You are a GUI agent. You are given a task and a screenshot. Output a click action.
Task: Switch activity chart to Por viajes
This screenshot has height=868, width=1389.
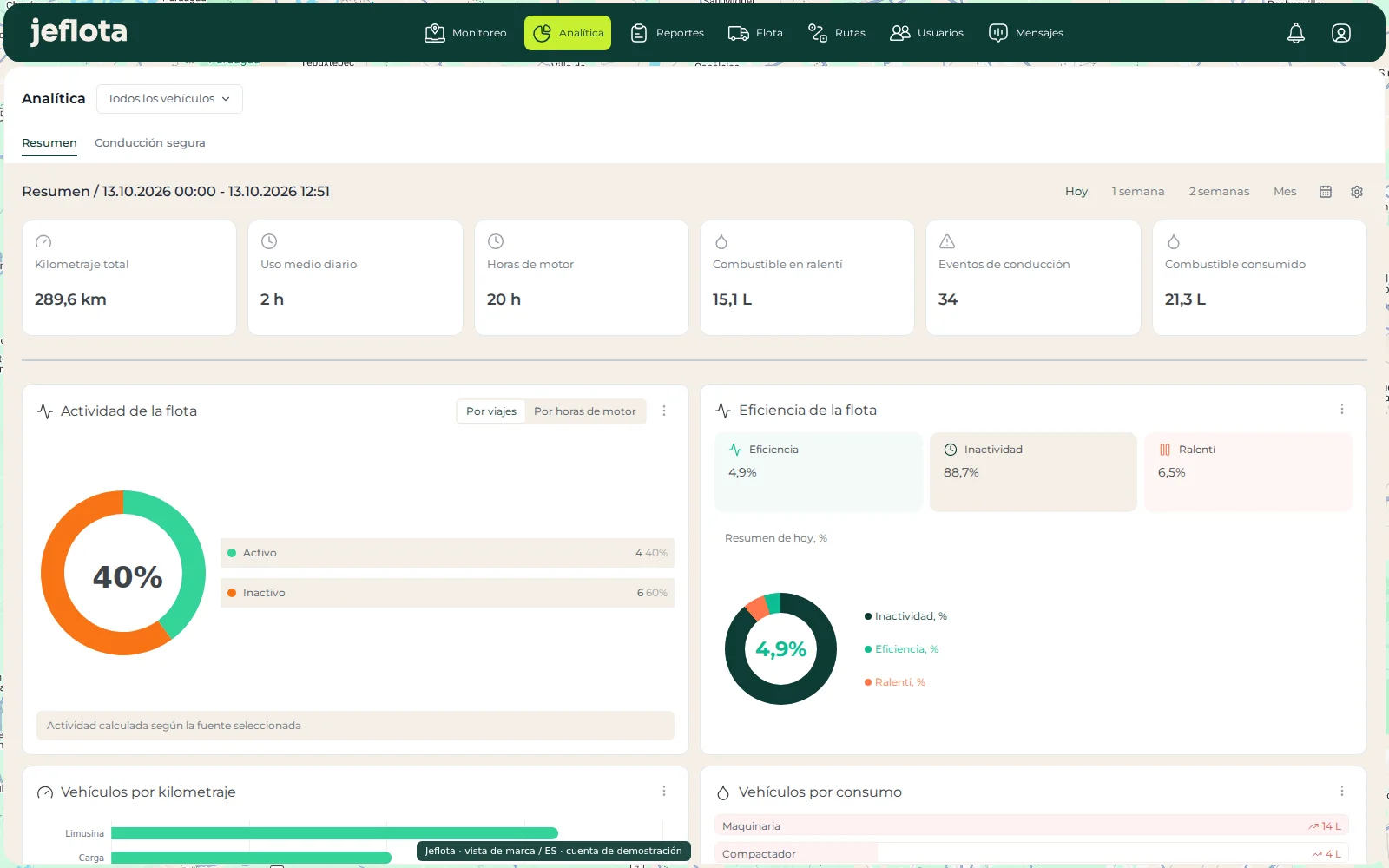click(491, 411)
